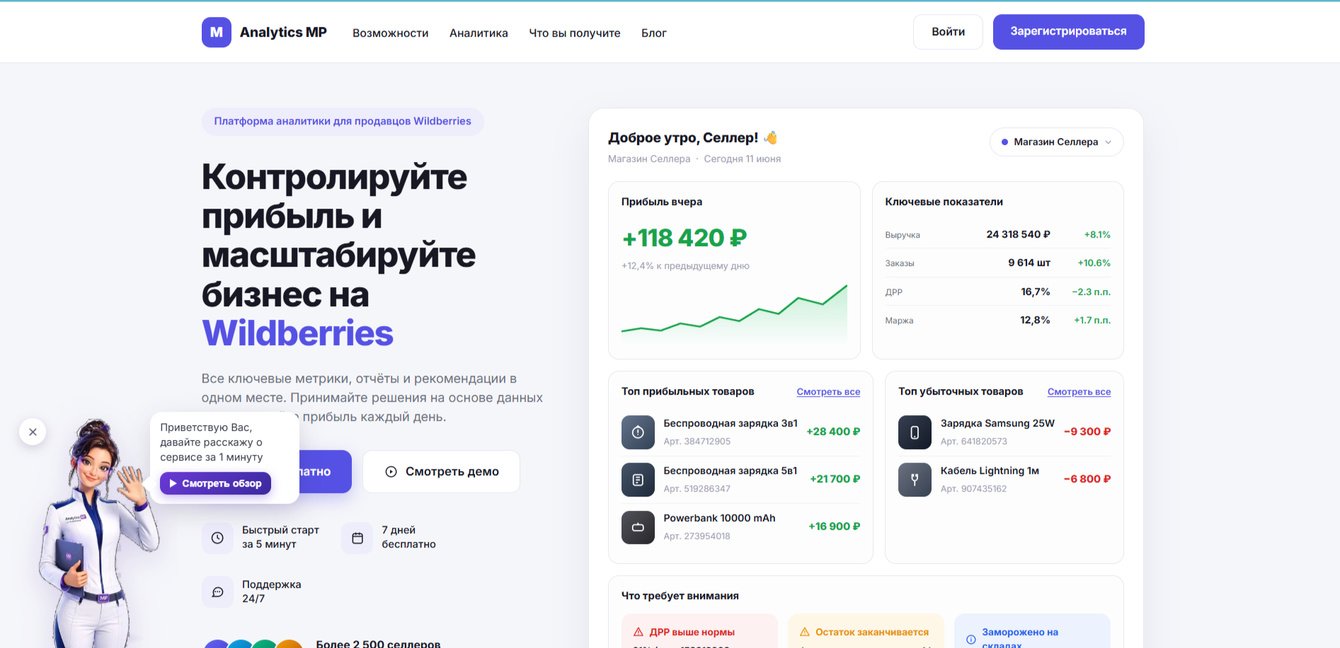The image size is (1340, 648).
Task: Click the Смотреть обзор button
Action: (215, 483)
